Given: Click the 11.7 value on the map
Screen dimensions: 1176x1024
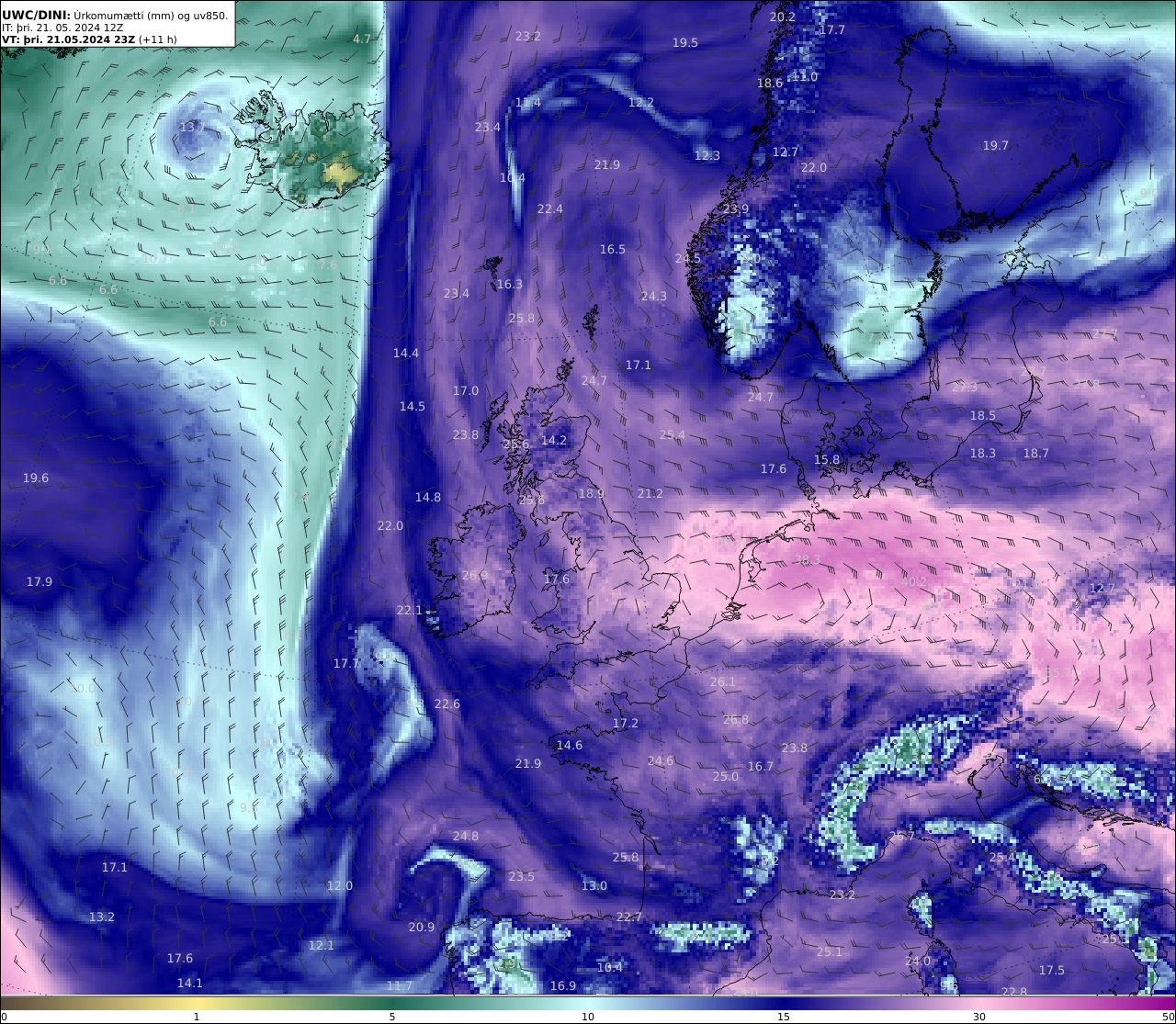Looking at the screenshot, I should tap(400, 985).
